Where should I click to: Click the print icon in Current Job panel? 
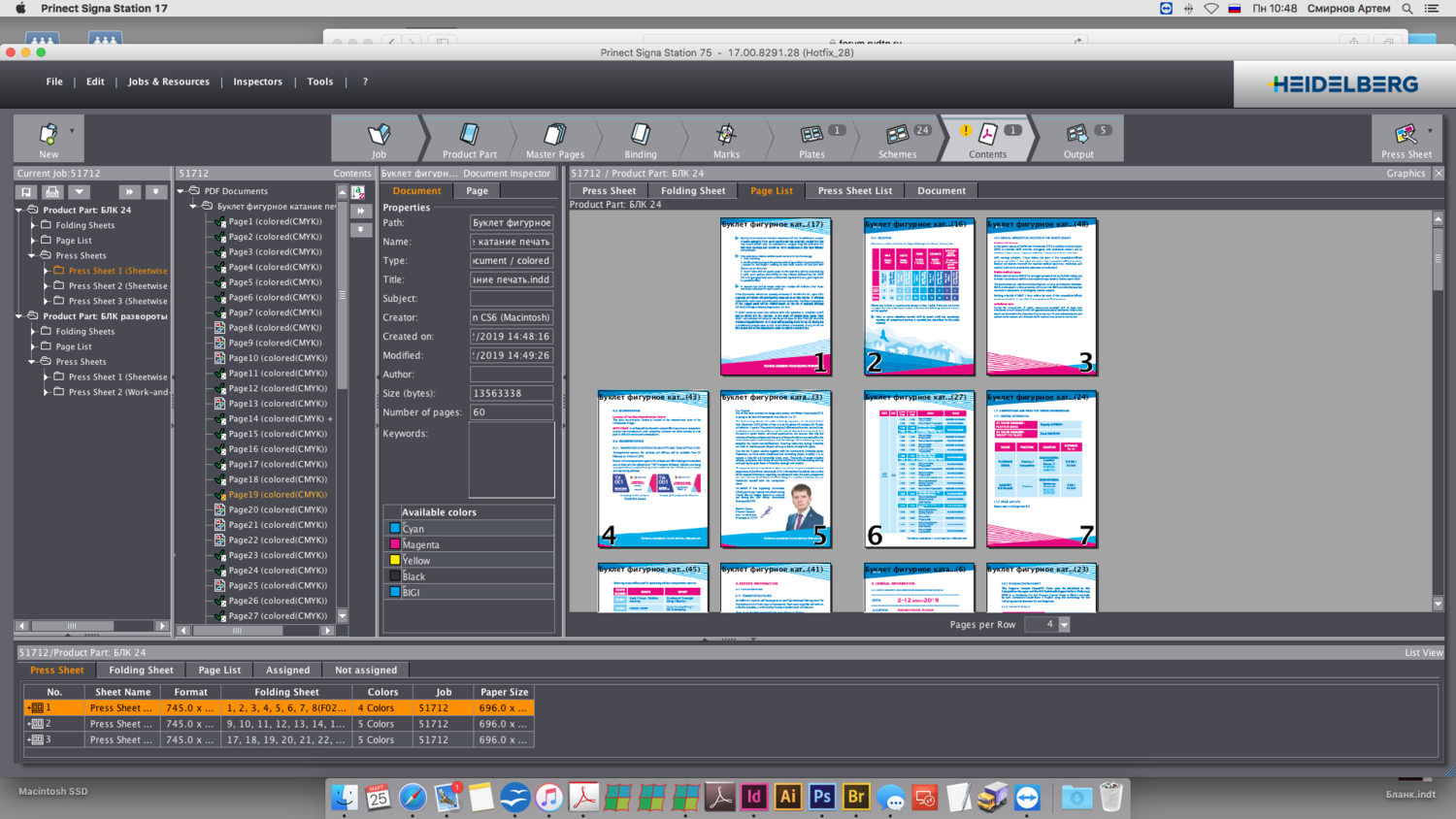52,192
